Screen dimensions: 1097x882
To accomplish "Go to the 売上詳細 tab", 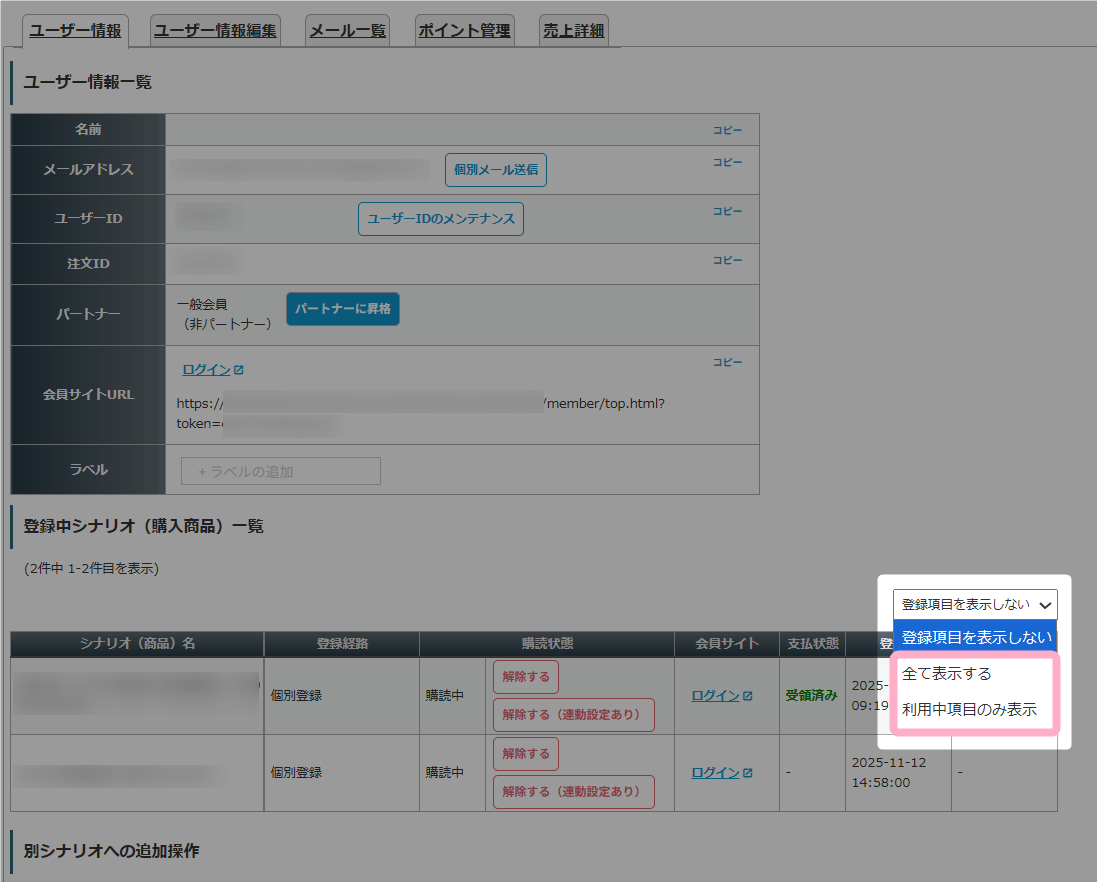I will tap(573, 31).
